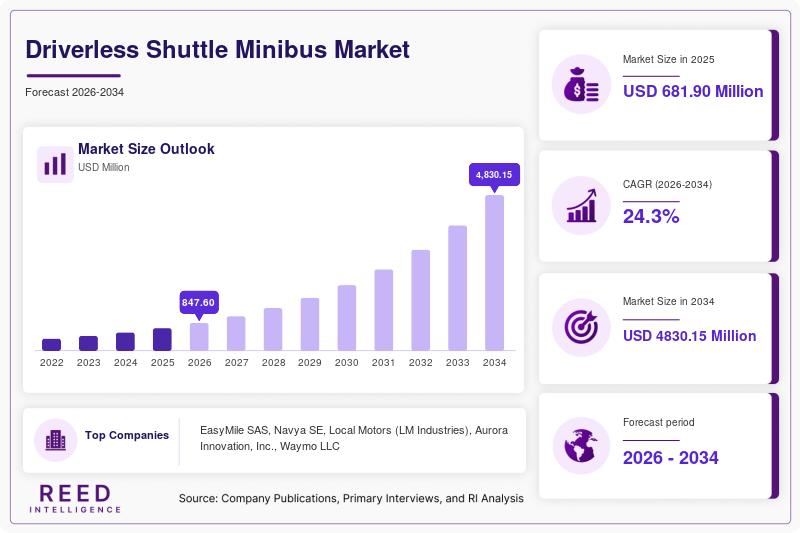Select the 2026 bar in the chart
The height and width of the screenshot is (533, 800).
point(199,337)
